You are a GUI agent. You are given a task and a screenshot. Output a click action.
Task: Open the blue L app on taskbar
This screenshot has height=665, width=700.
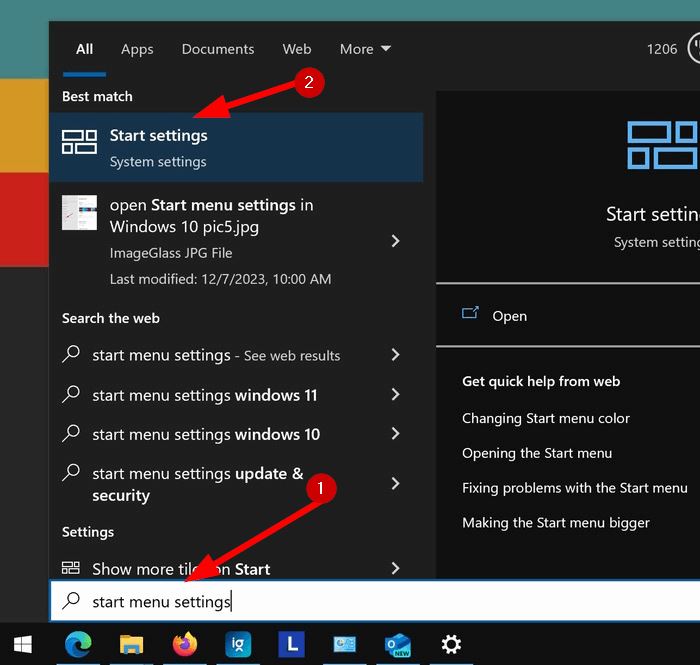[292, 644]
